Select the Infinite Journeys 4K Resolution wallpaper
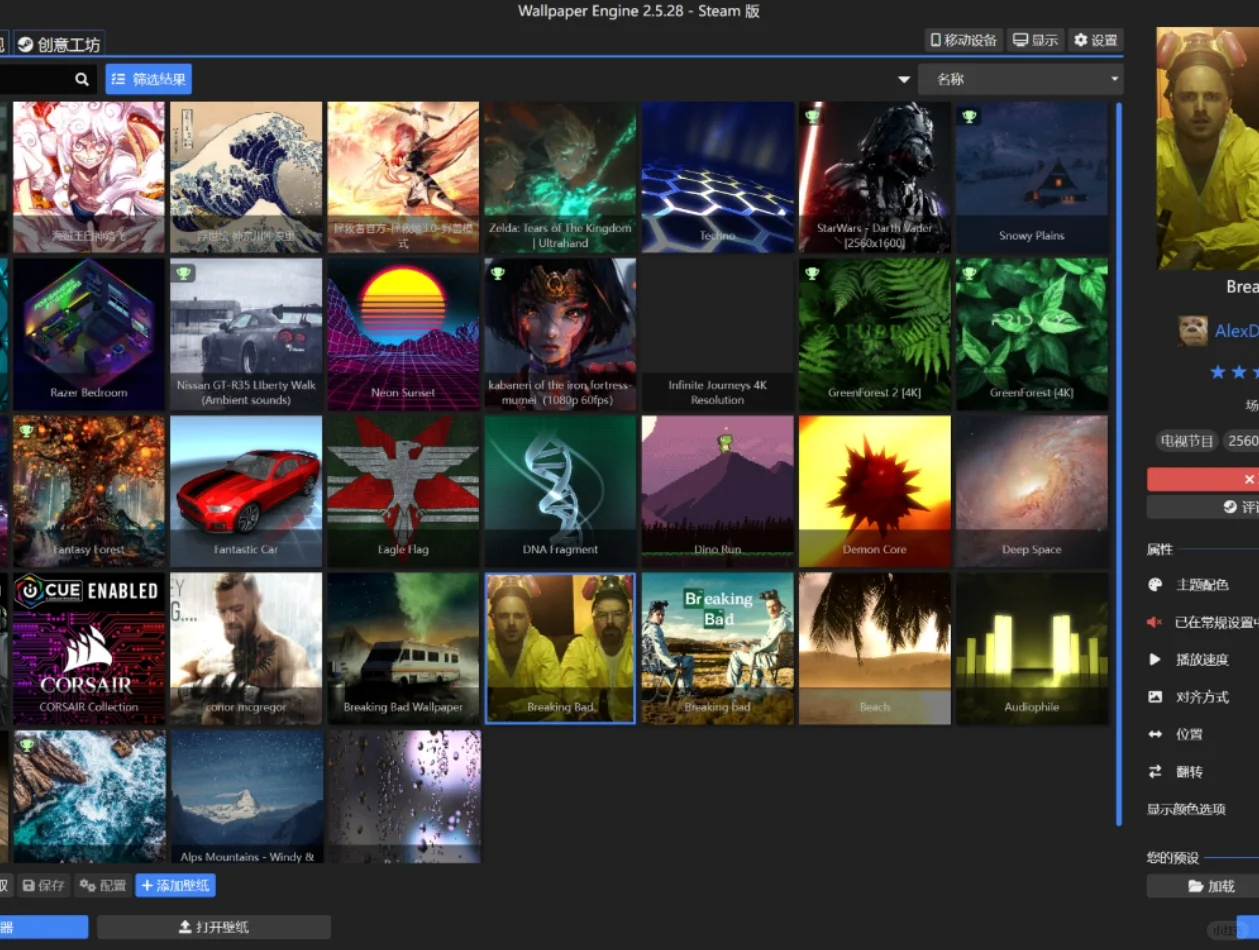The height and width of the screenshot is (950, 1259). [x=718, y=334]
